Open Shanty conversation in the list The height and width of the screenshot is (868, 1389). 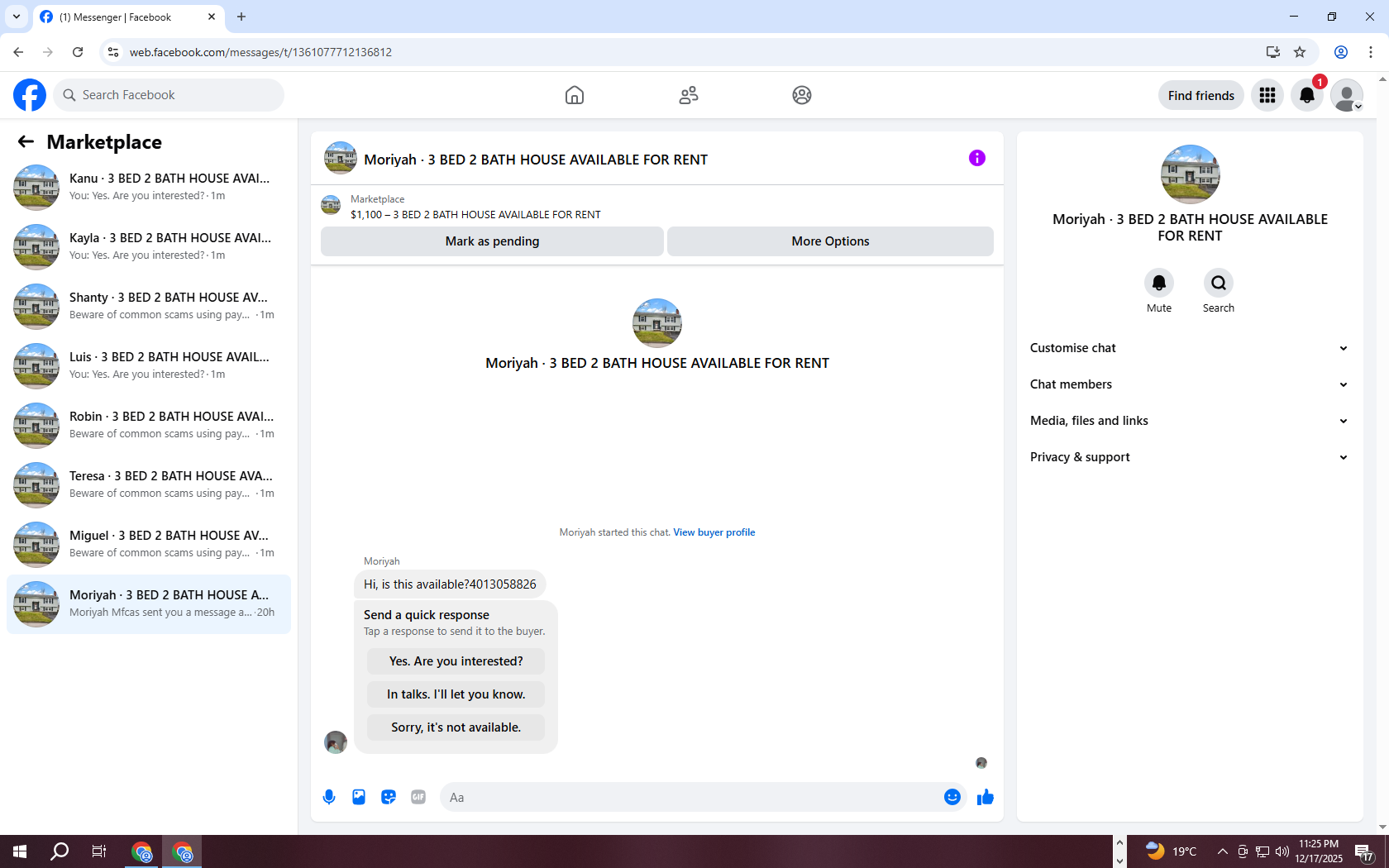149,307
